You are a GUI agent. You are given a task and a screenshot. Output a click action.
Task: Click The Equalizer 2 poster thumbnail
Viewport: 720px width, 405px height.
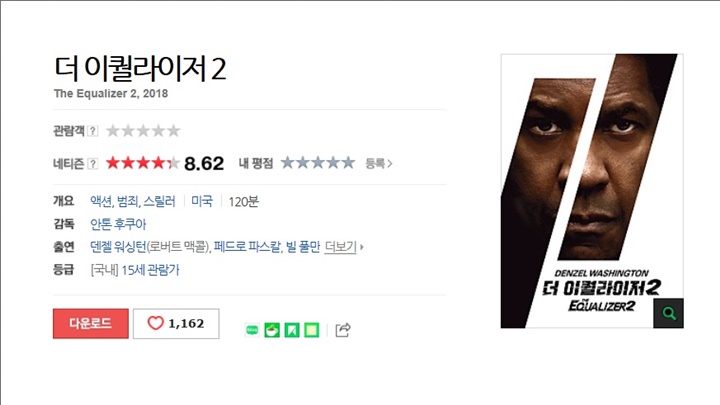coord(592,191)
